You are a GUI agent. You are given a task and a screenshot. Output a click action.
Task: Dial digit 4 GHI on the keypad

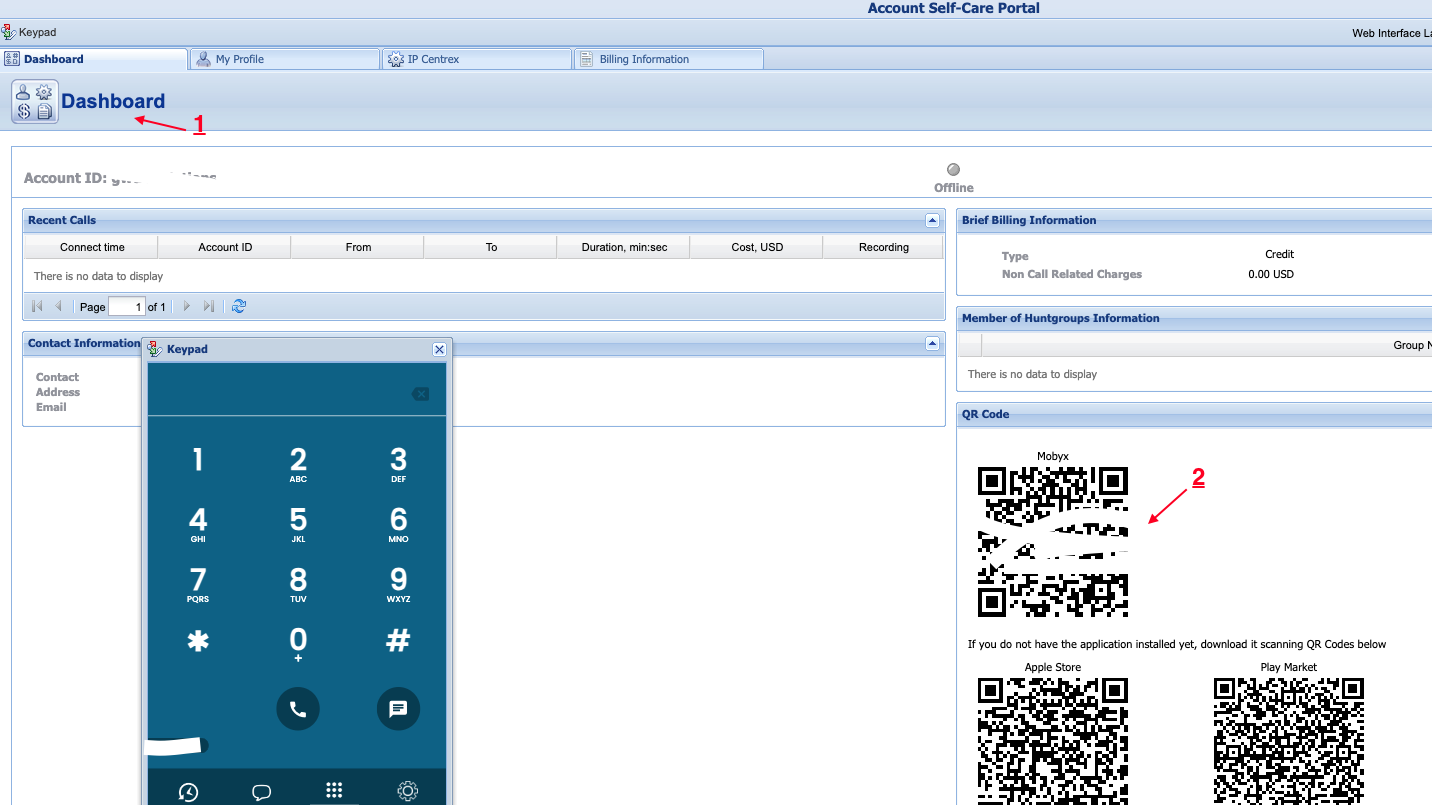198,524
